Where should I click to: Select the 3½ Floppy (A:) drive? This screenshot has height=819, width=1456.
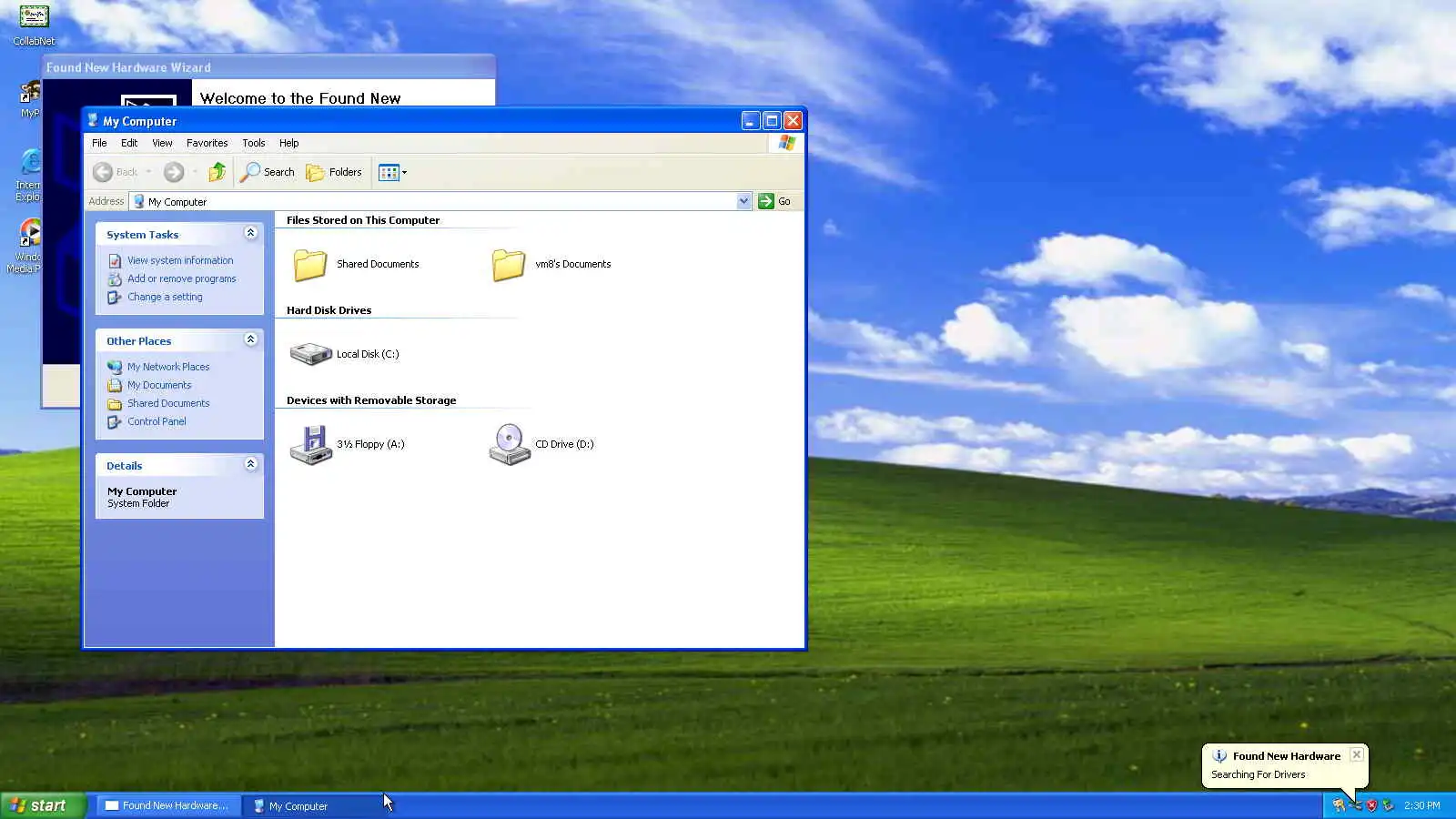(x=347, y=444)
